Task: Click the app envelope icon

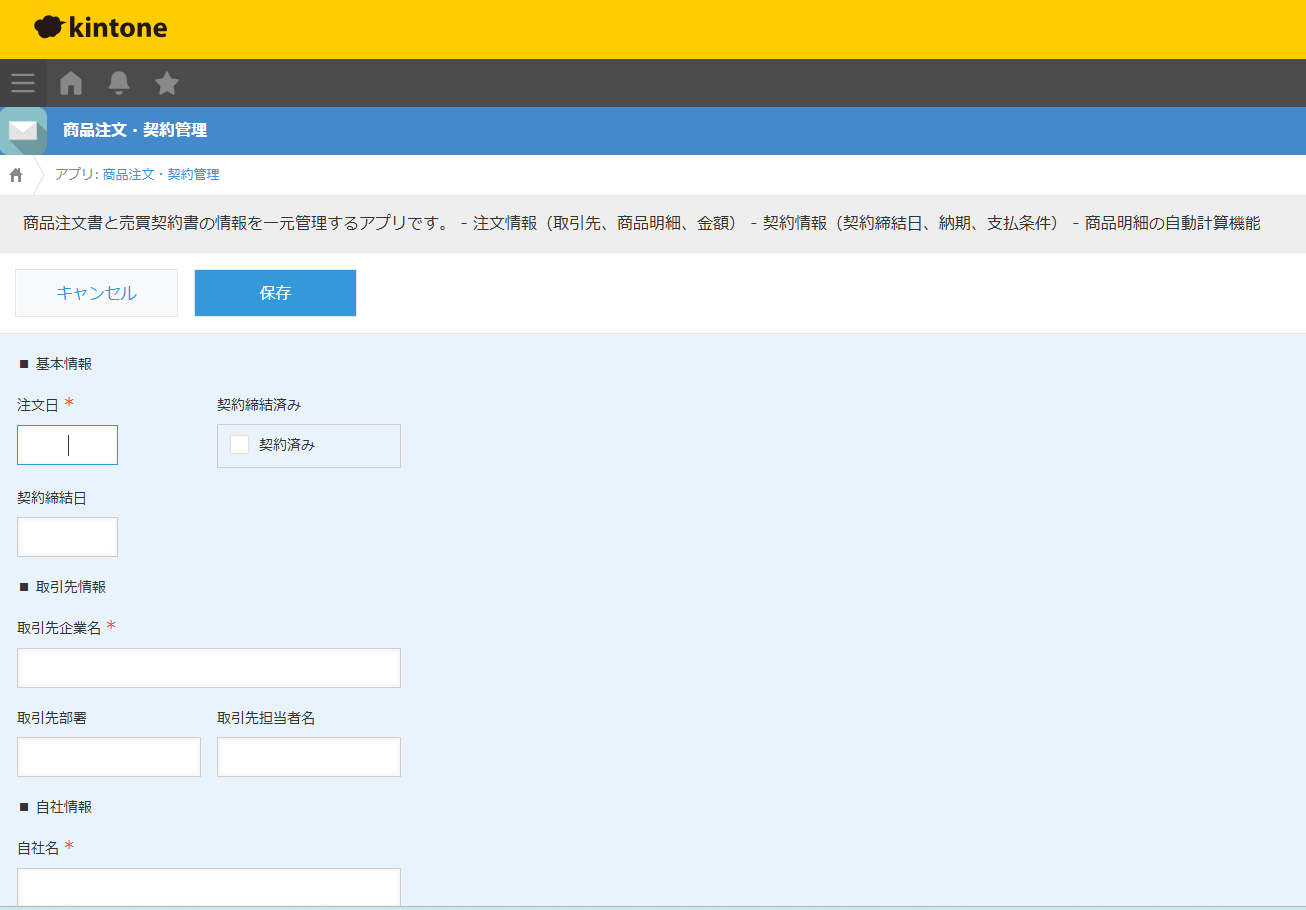Action: pyautogui.click(x=23, y=130)
